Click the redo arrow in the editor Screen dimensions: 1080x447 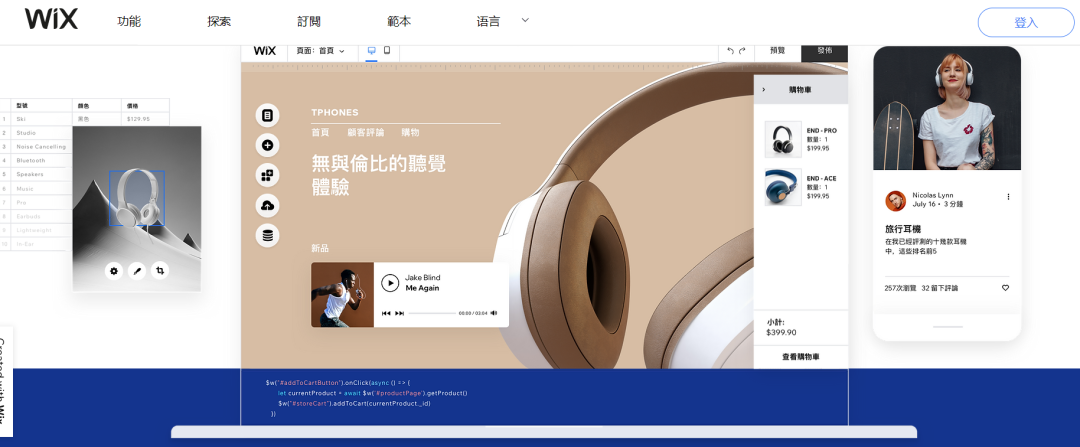point(742,51)
